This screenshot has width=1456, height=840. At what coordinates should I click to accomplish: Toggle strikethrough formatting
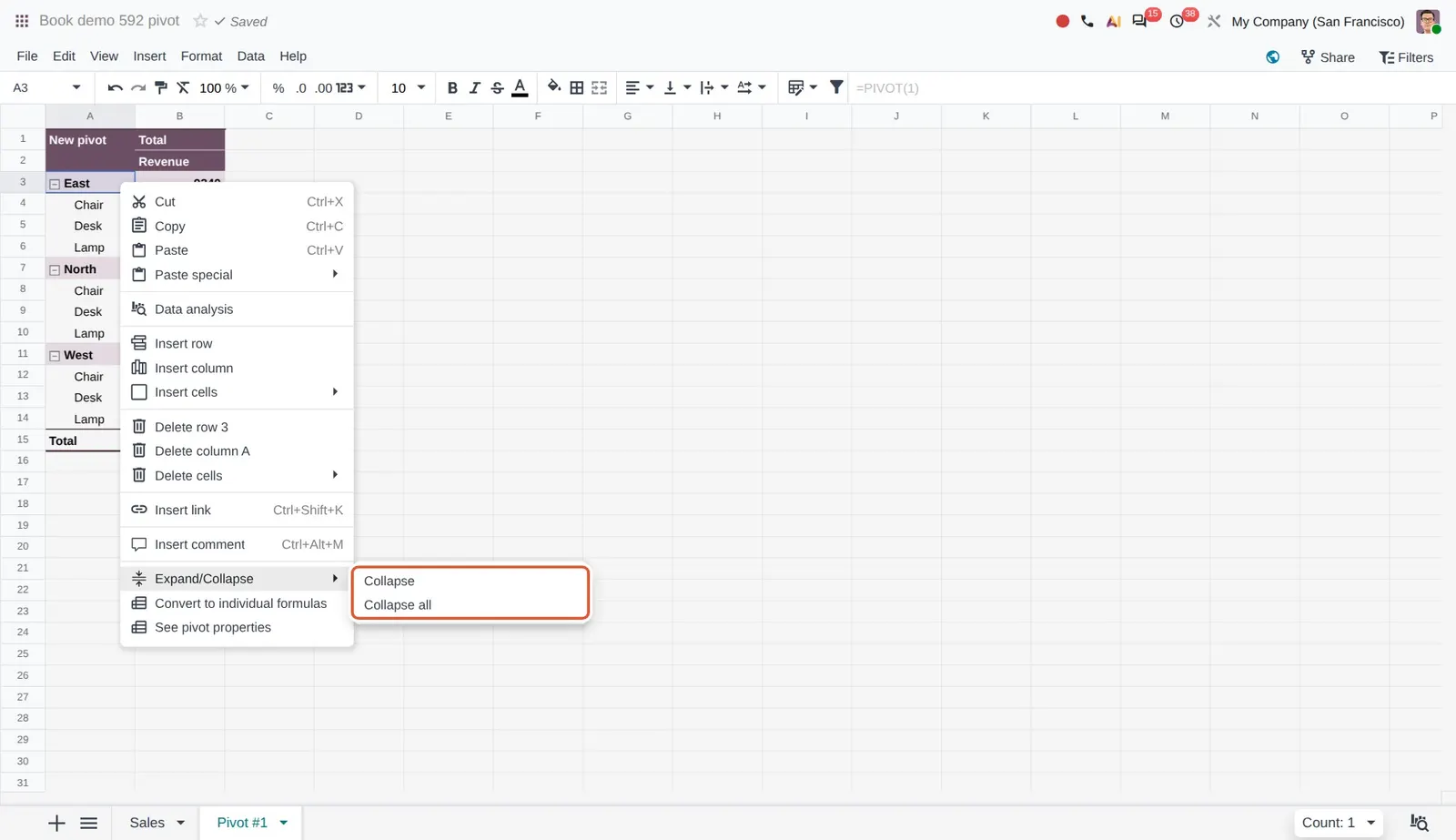point(497,88)
